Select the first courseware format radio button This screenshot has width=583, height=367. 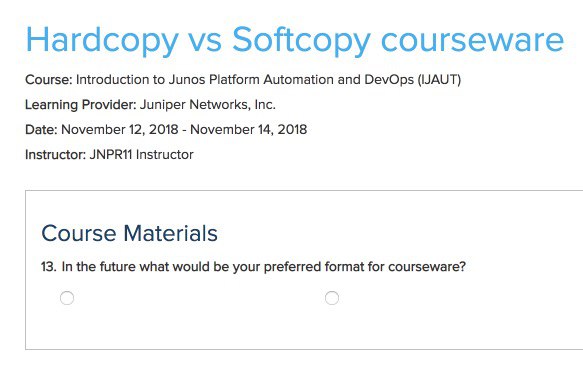[x=67, y=298]
